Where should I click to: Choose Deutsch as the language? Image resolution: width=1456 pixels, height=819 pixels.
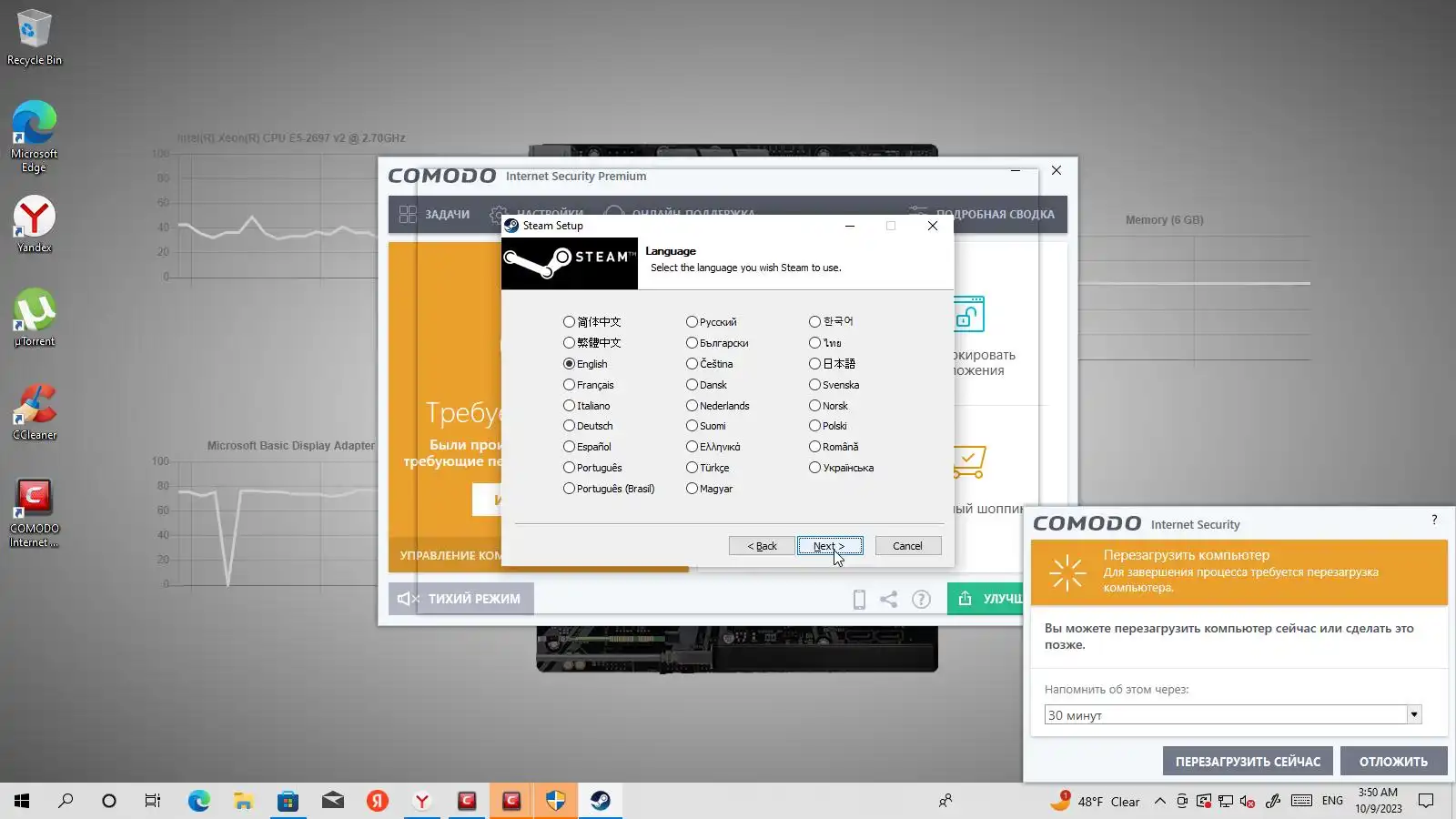tap(588, 426)
